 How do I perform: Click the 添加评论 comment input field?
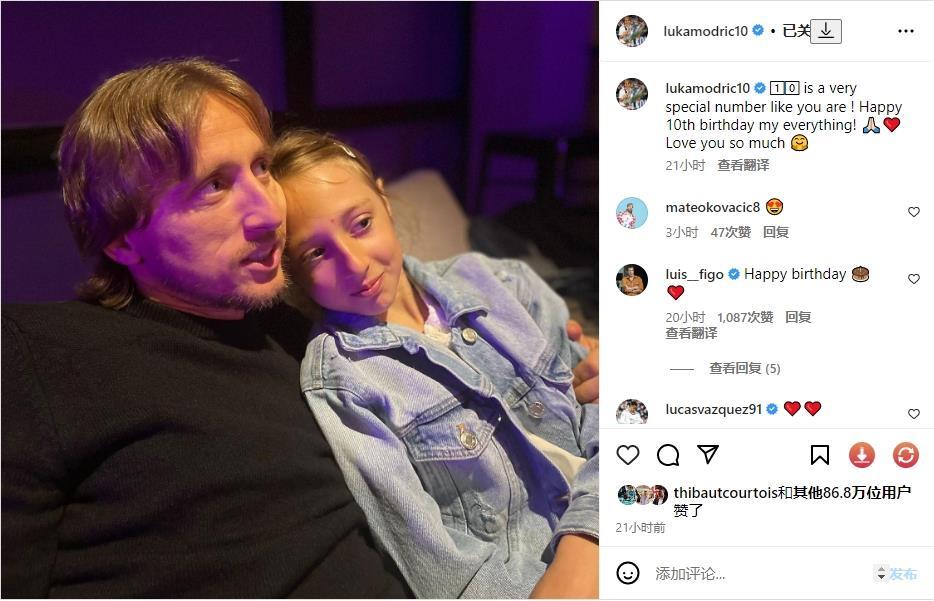coord(756,574)
